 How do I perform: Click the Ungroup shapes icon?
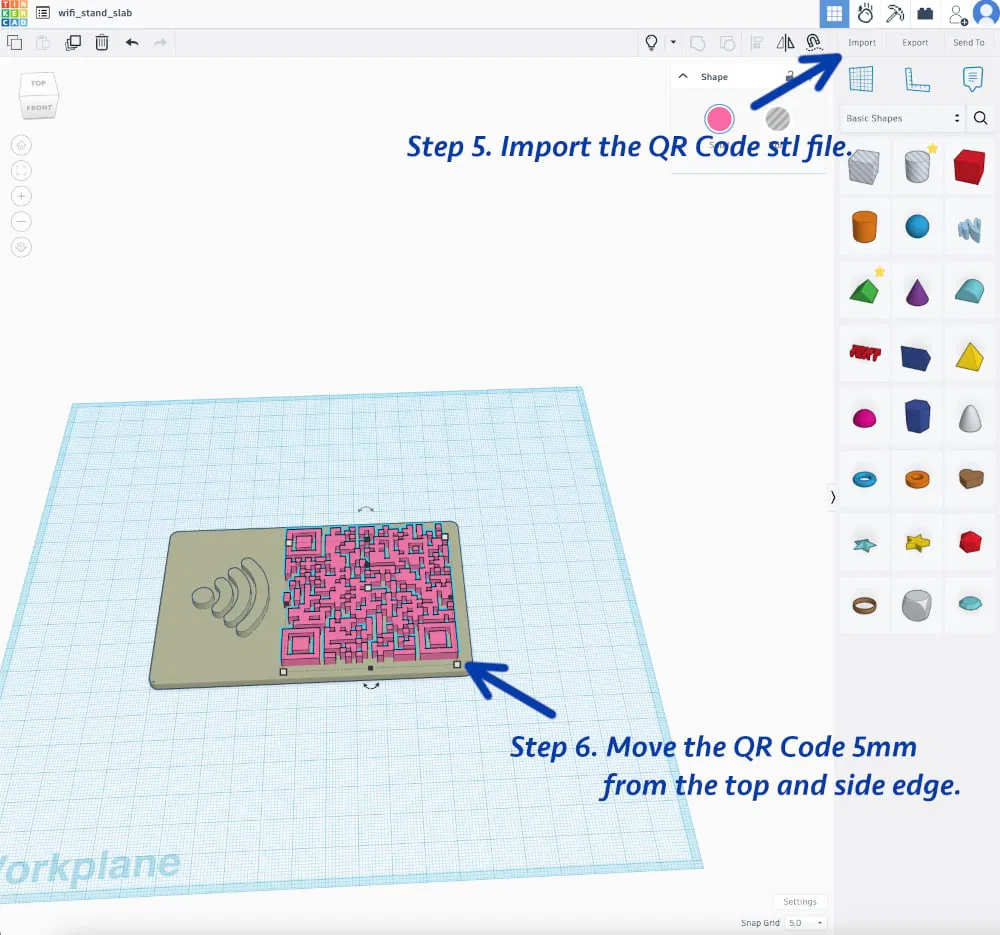click(x=727, y=43)
